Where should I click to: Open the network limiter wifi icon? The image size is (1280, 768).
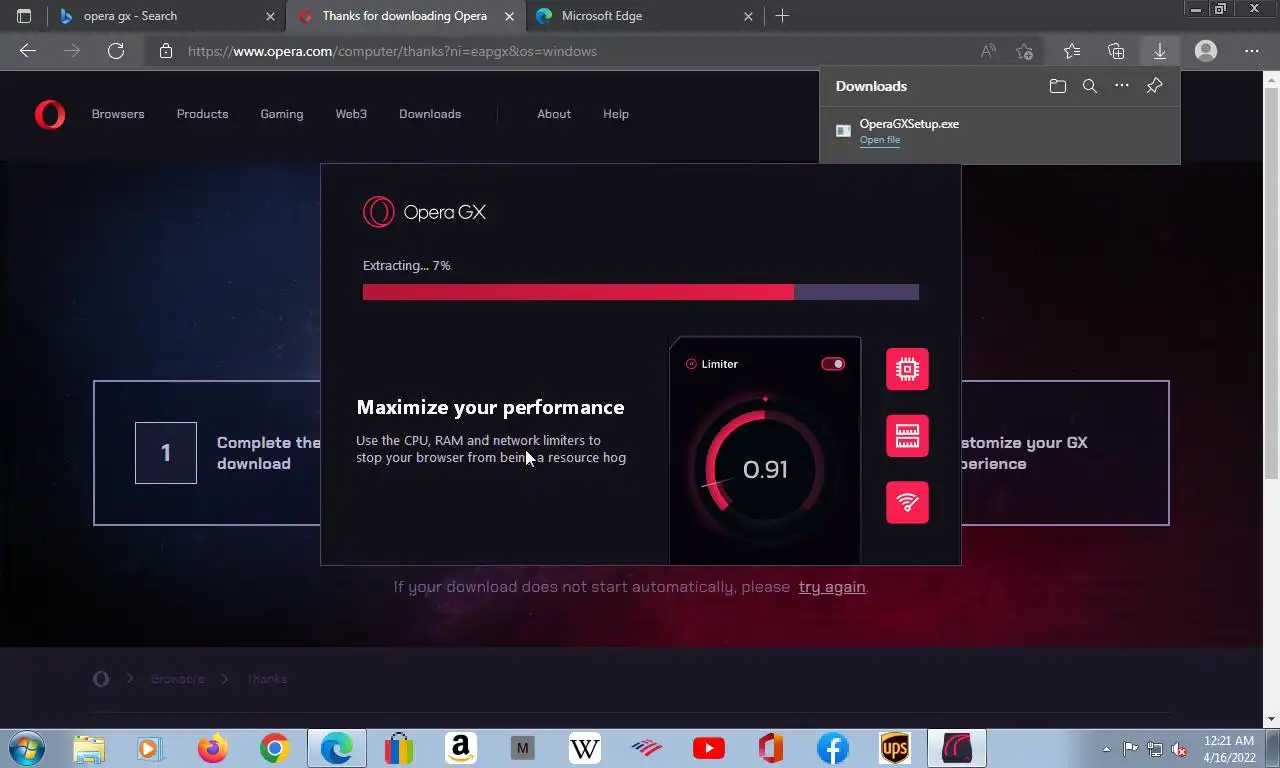[x=907, y=502]
